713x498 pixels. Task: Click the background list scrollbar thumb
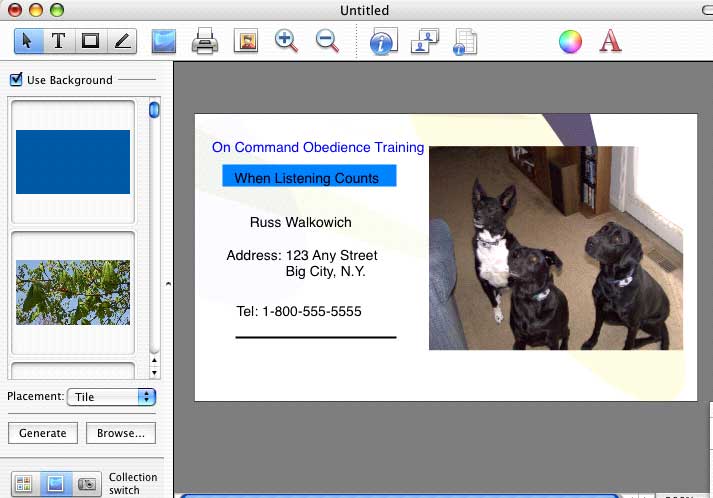click(154, 110)
